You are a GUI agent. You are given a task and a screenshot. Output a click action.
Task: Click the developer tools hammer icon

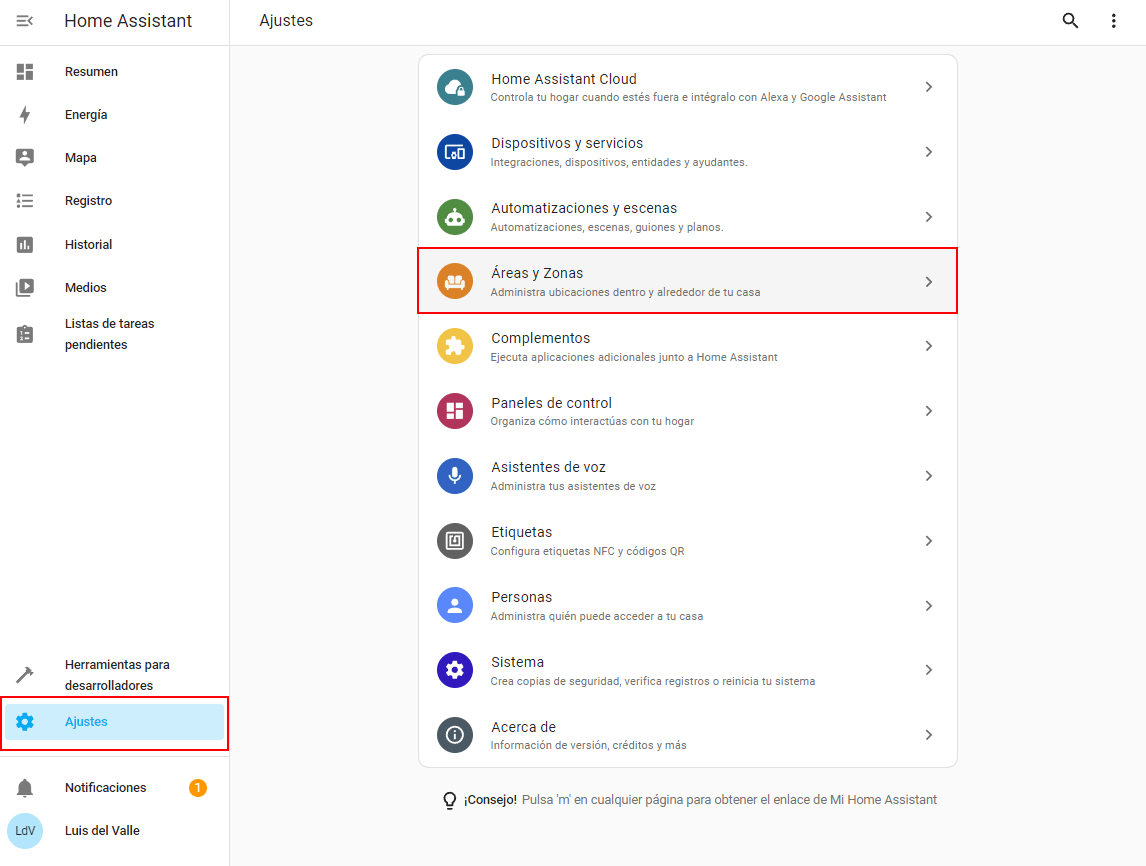pyautogui.click(x=25, y=675)
